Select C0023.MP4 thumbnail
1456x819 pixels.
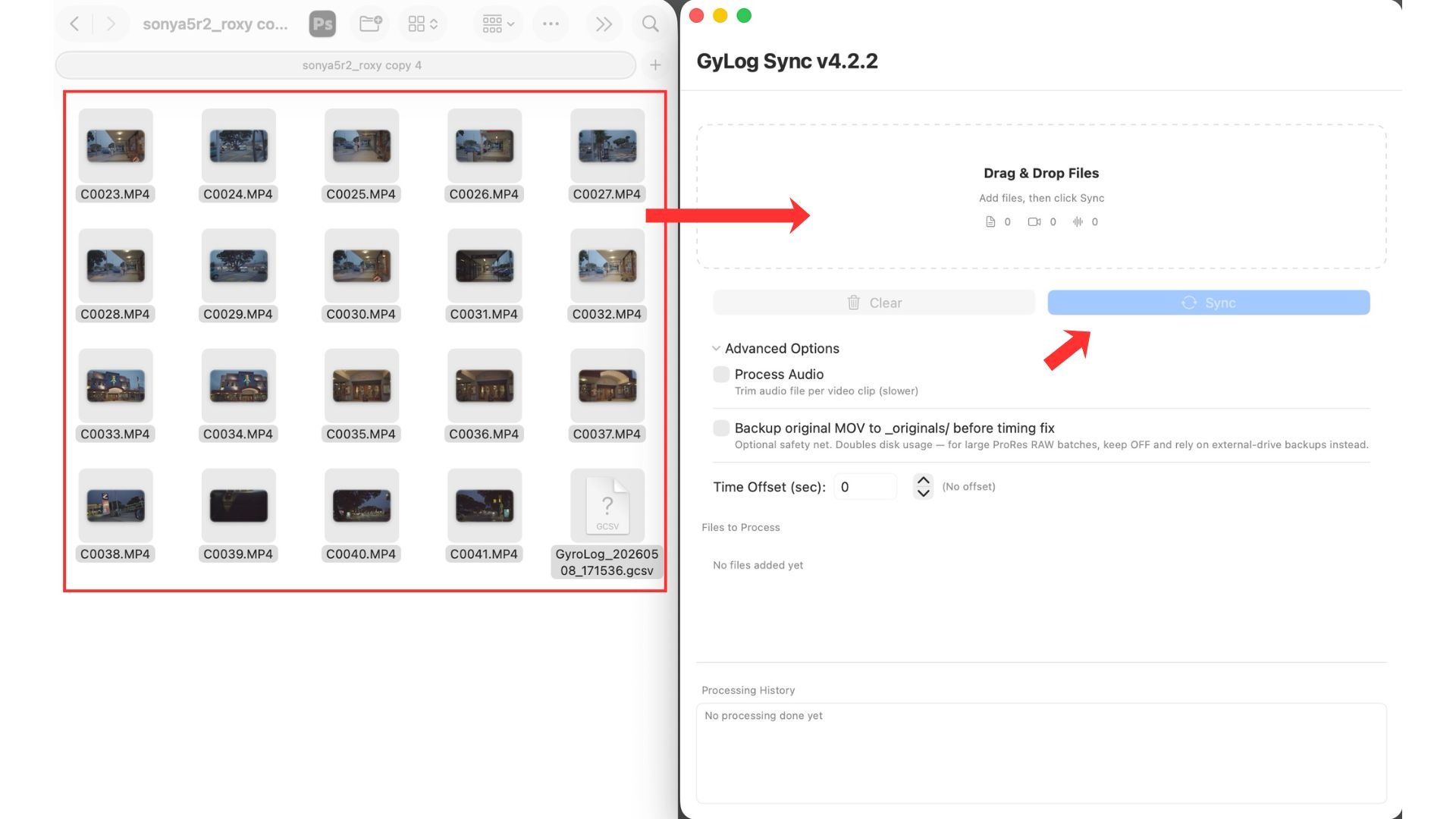(115, 145)
